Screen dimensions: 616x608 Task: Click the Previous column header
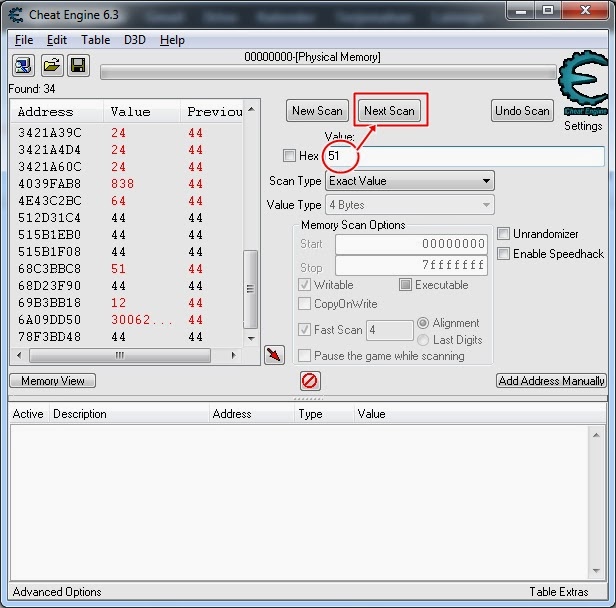point(212,112)
